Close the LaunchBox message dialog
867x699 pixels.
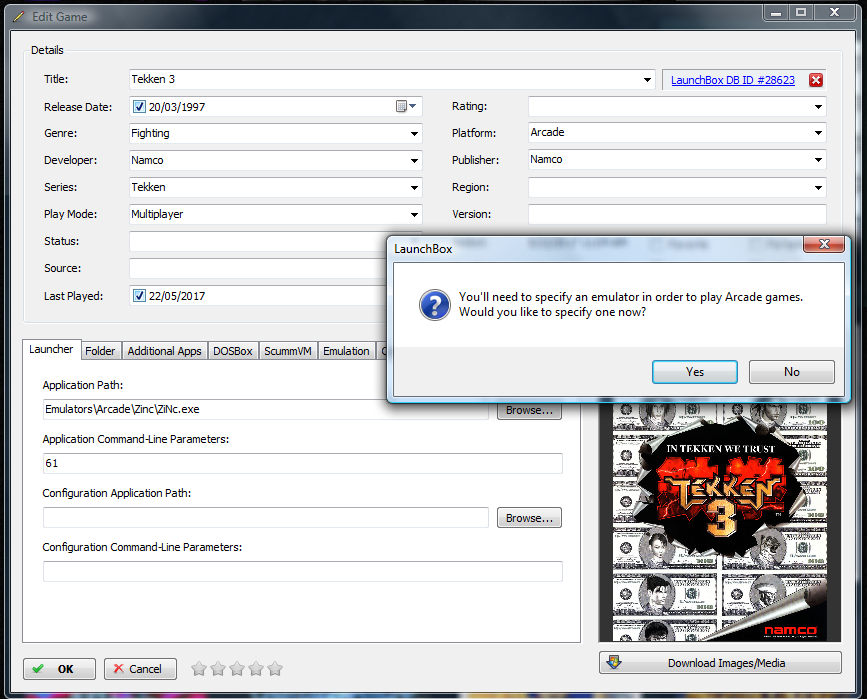[x=824, y=244]
